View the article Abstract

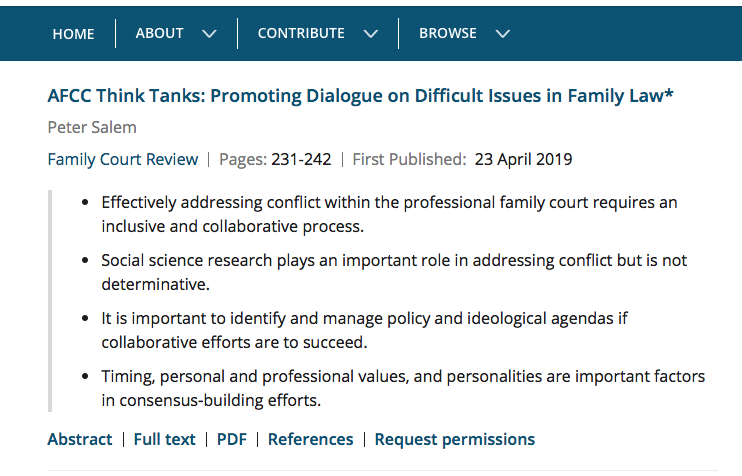(80, 439)
